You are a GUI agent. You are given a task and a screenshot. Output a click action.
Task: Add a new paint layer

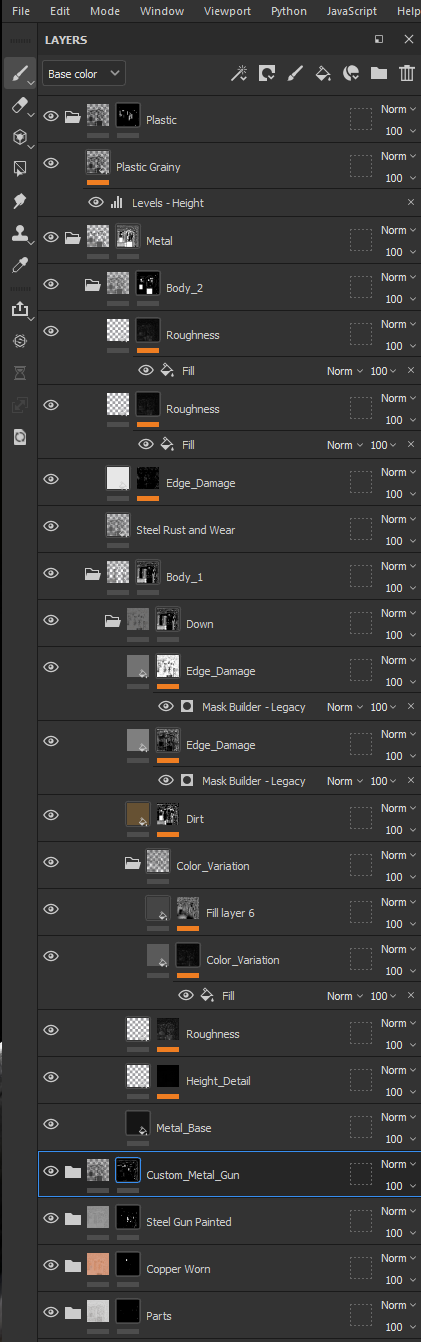(294, 73)
